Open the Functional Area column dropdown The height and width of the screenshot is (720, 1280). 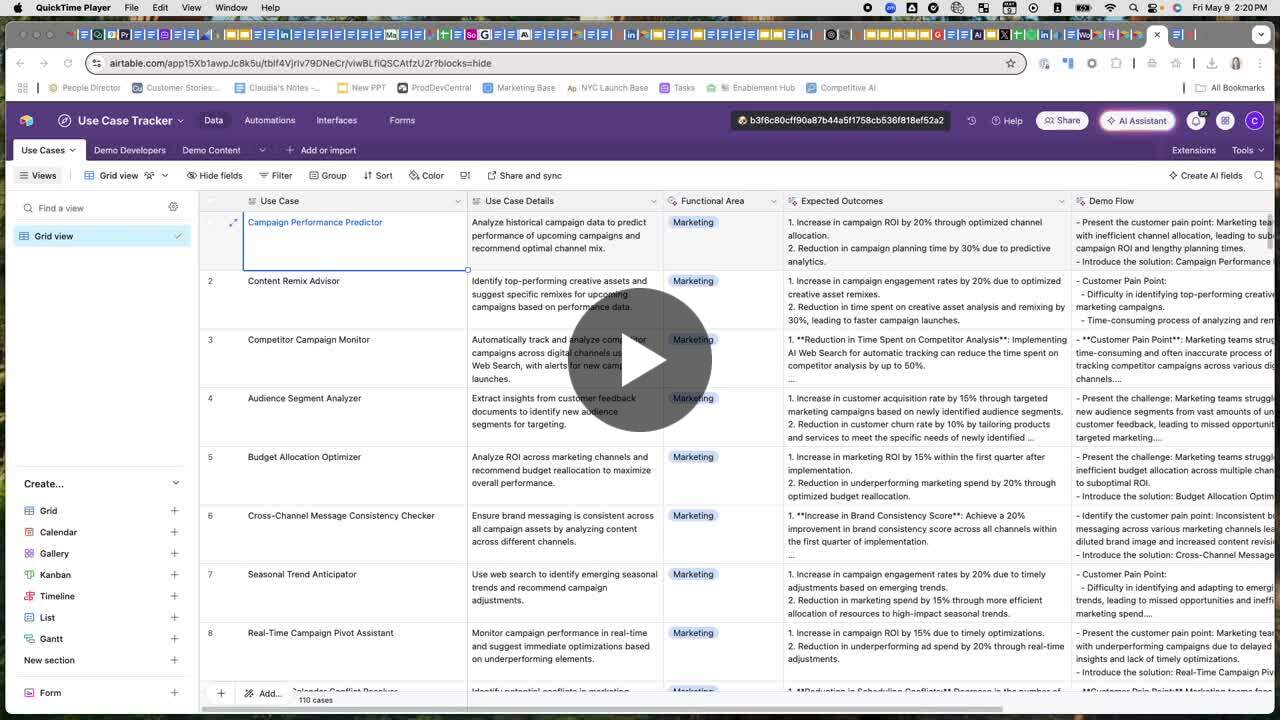(774, 201)
